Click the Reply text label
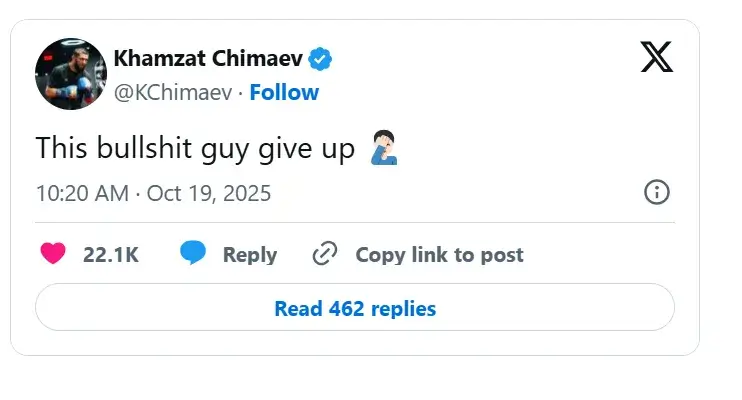742x400 pixels. (x=249, y=255)
